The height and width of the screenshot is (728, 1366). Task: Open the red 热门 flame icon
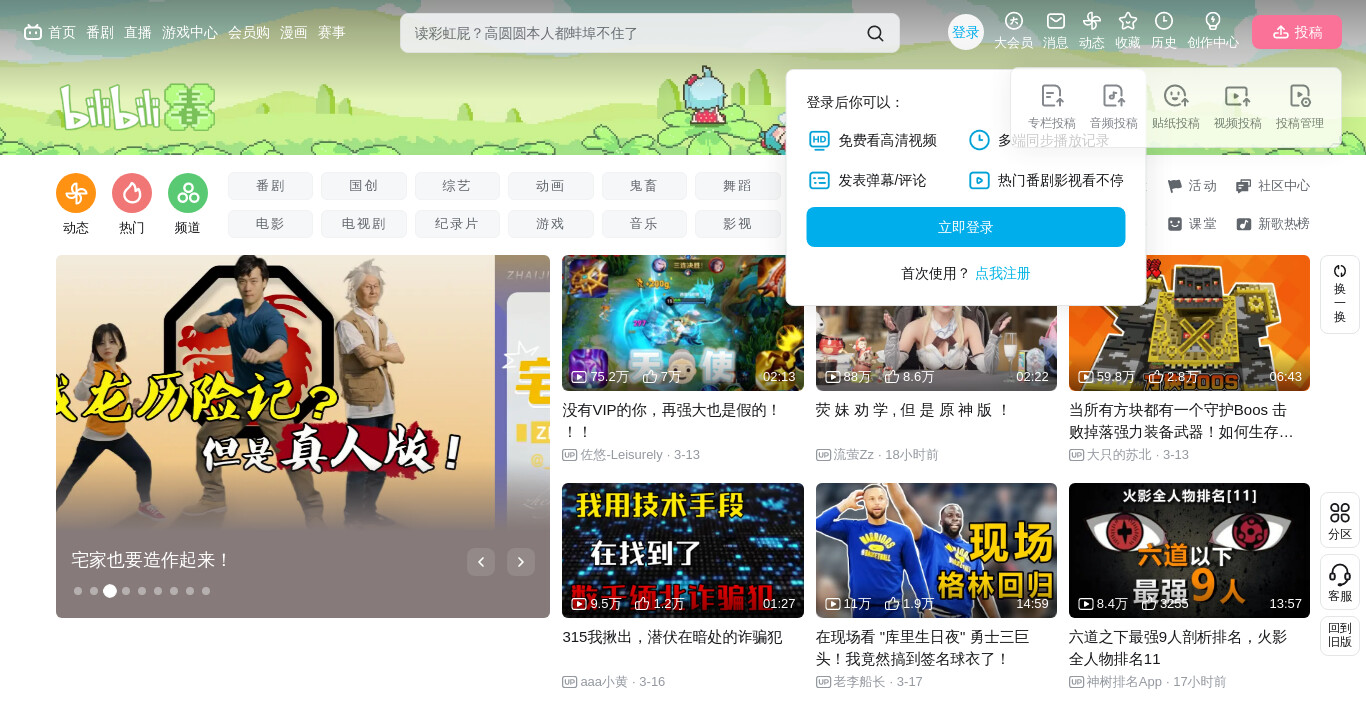tap(132, 193)
